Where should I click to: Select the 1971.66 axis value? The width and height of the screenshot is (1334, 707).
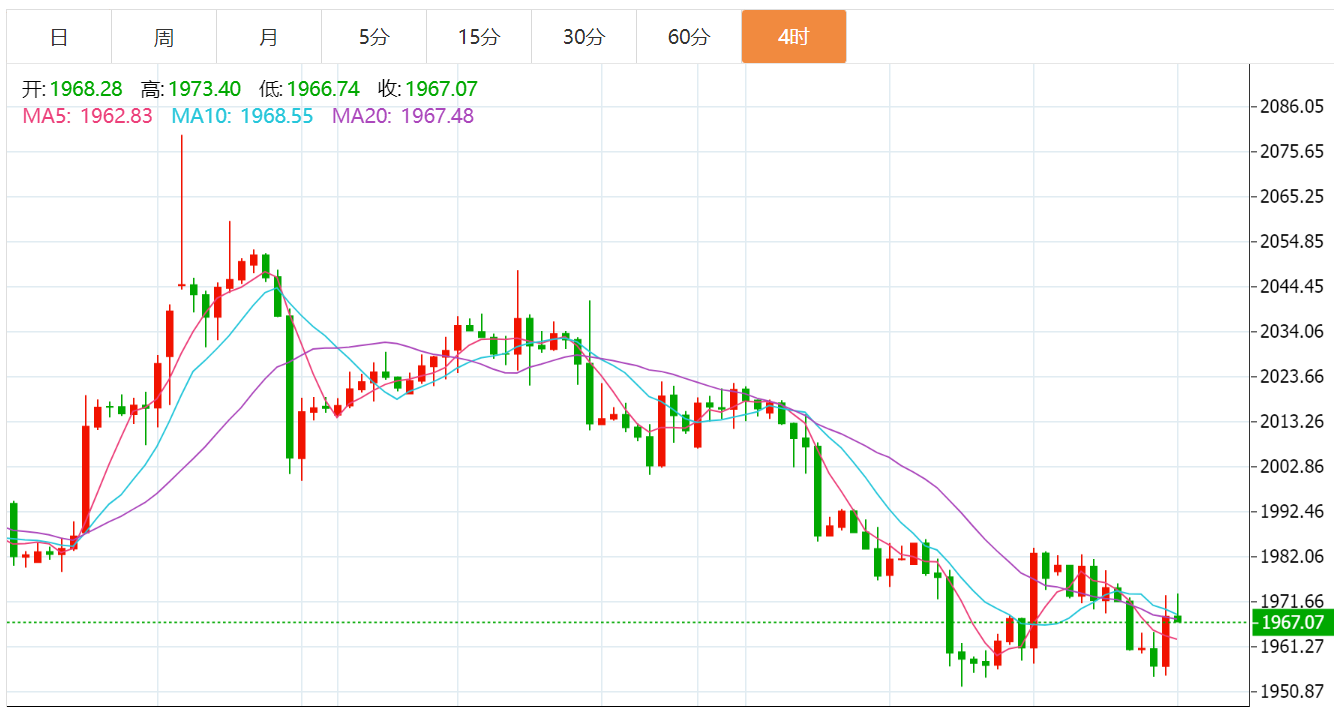[1292, 601]
